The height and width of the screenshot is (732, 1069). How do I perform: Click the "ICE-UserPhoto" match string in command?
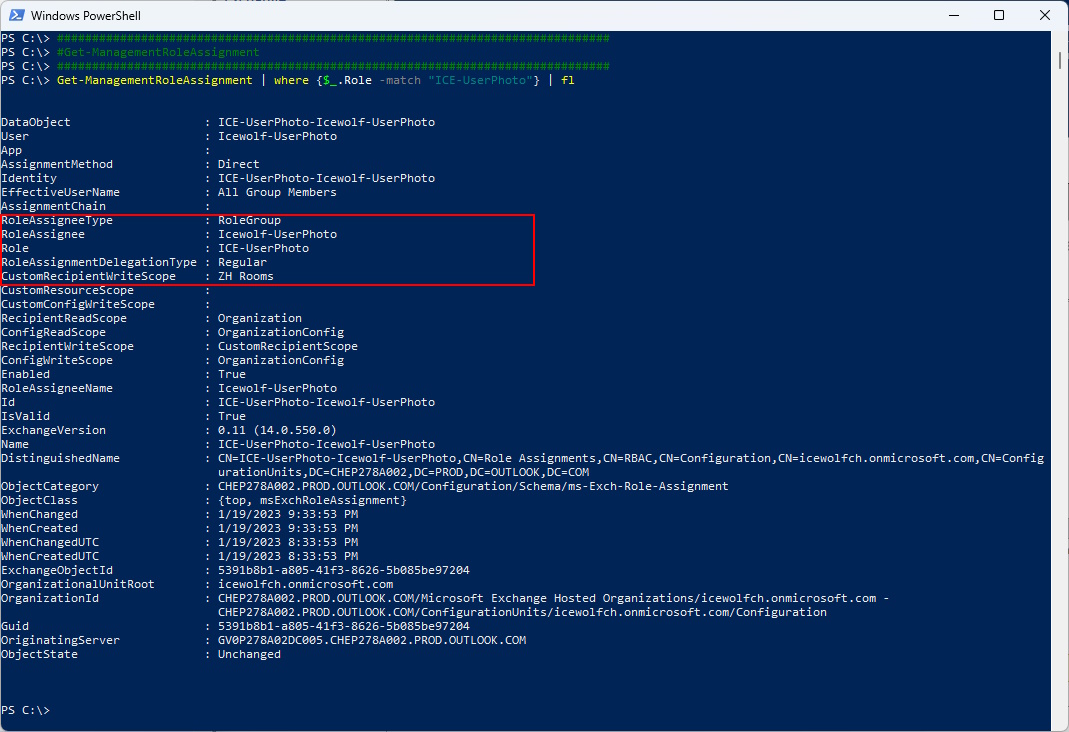tap(481, 80)
